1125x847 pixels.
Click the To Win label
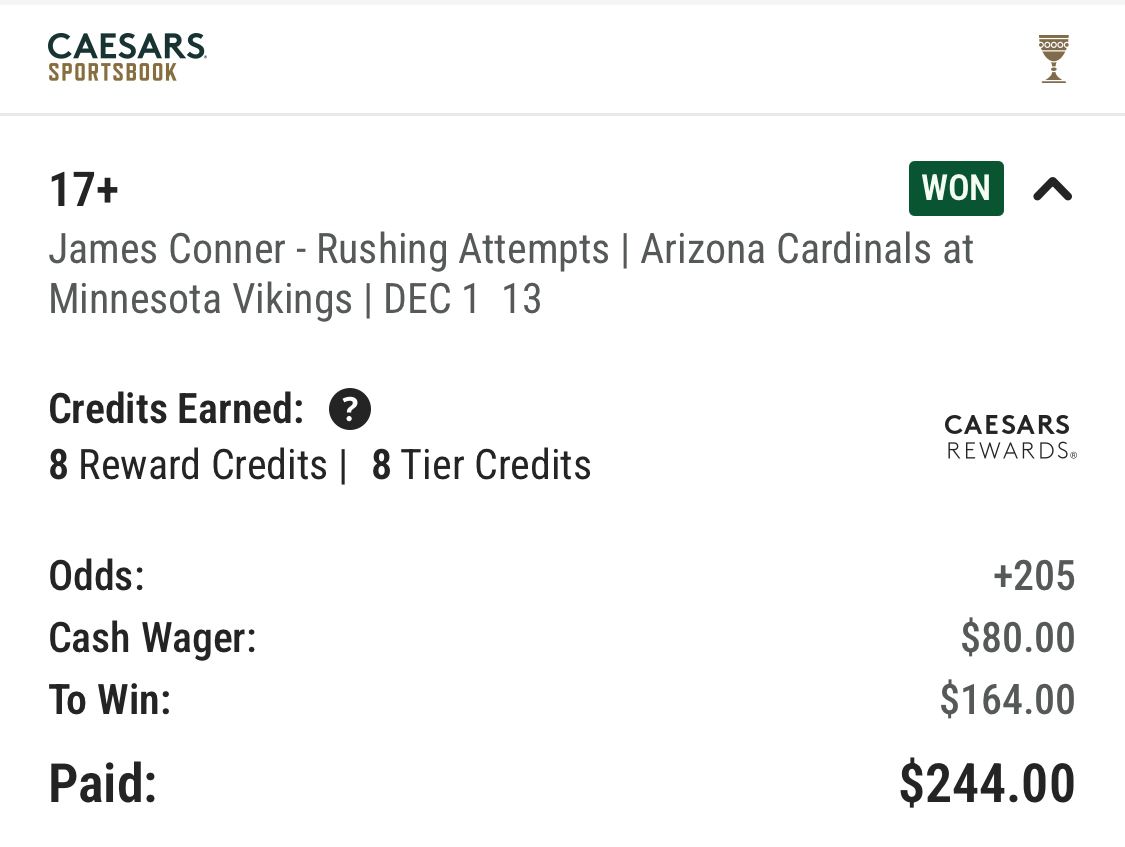pos(110,700)
